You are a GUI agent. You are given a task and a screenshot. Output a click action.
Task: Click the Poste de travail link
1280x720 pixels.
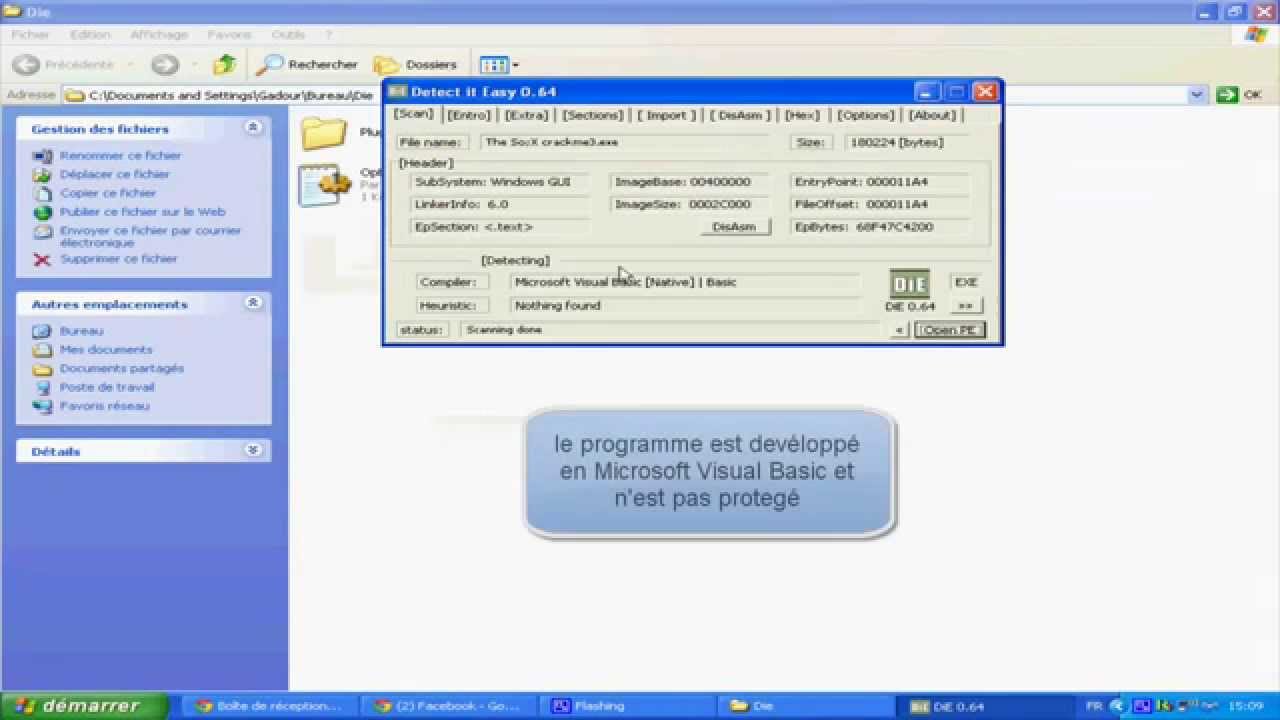coord(107,387)
